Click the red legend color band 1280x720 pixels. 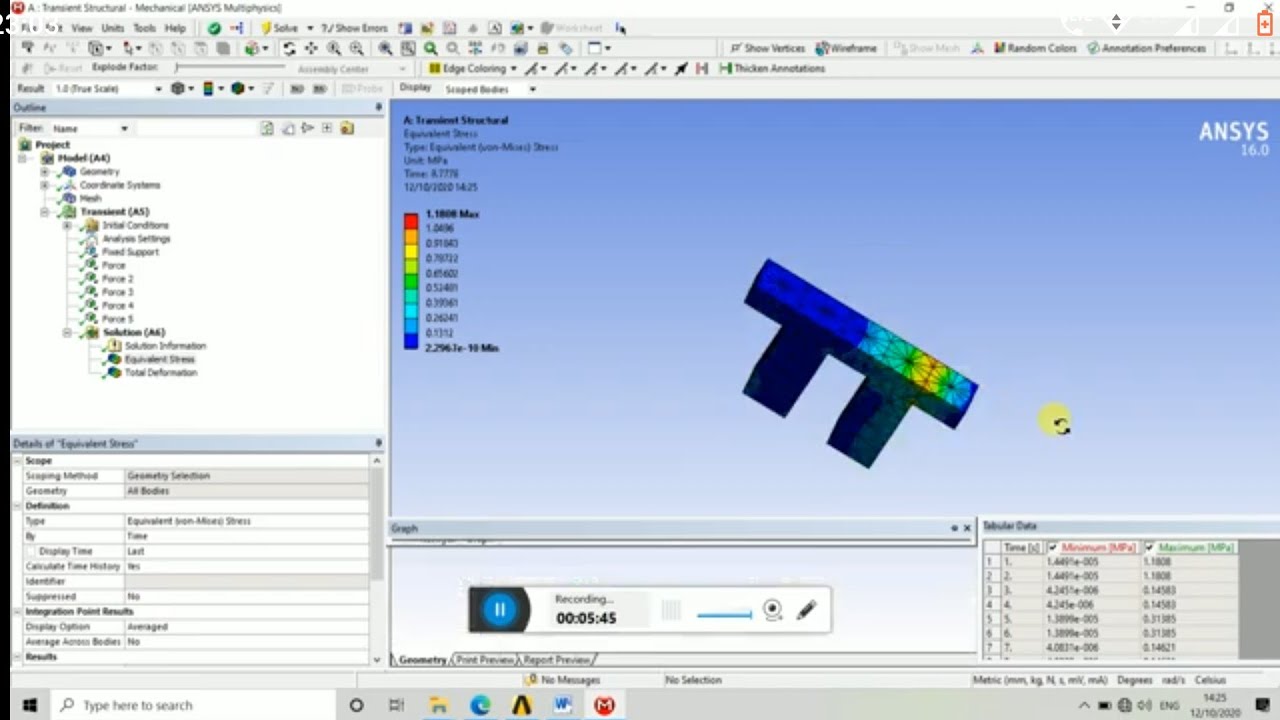(411, 221)
